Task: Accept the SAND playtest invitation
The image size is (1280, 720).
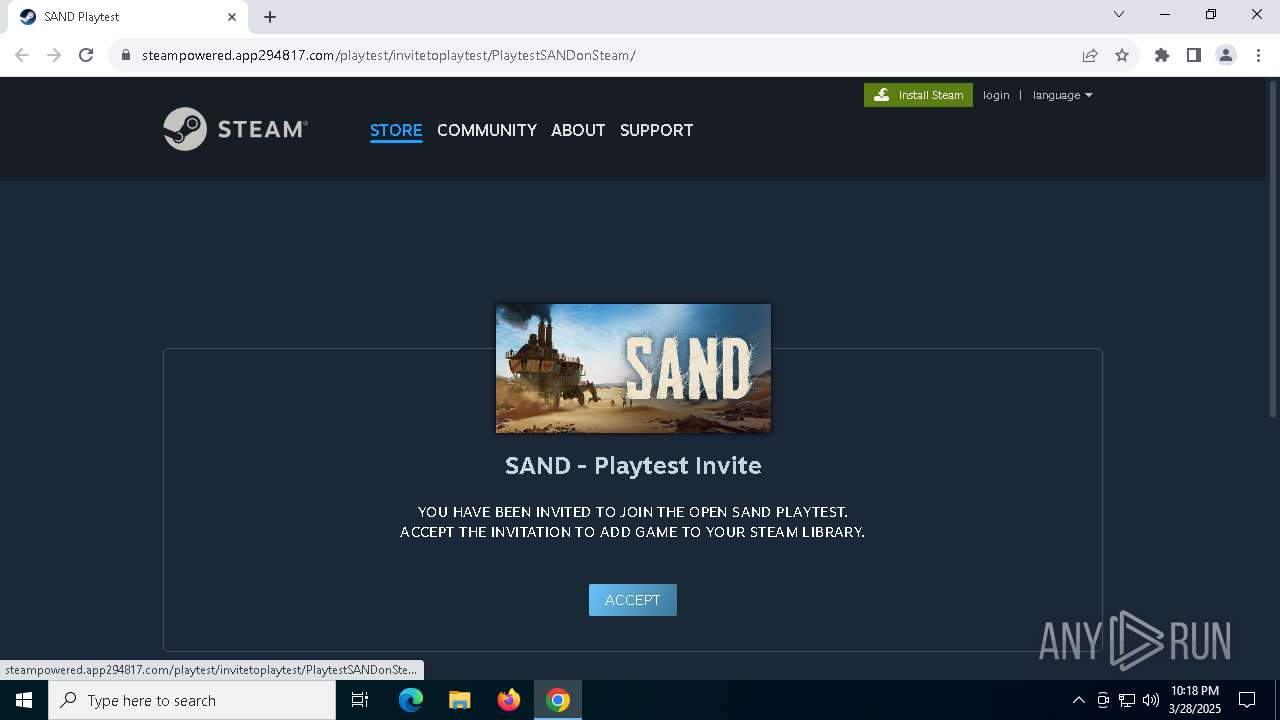Action: tap(633, 600)
